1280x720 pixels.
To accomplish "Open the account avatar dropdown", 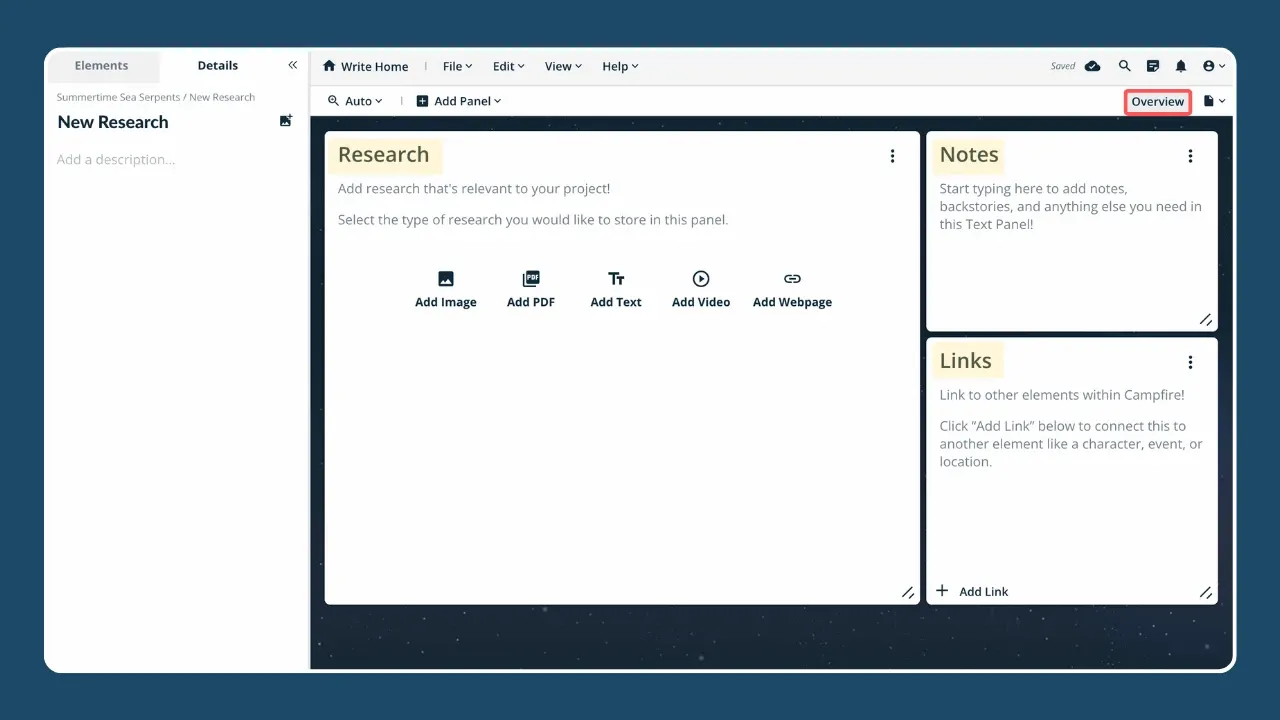I will point(1212,65).
